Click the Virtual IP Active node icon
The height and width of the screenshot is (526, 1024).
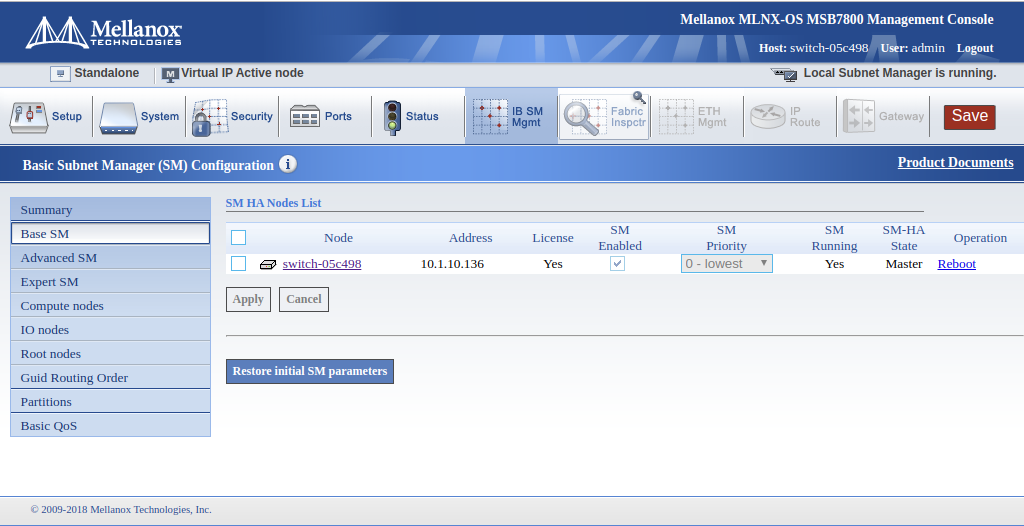click(x=170, y=74)
